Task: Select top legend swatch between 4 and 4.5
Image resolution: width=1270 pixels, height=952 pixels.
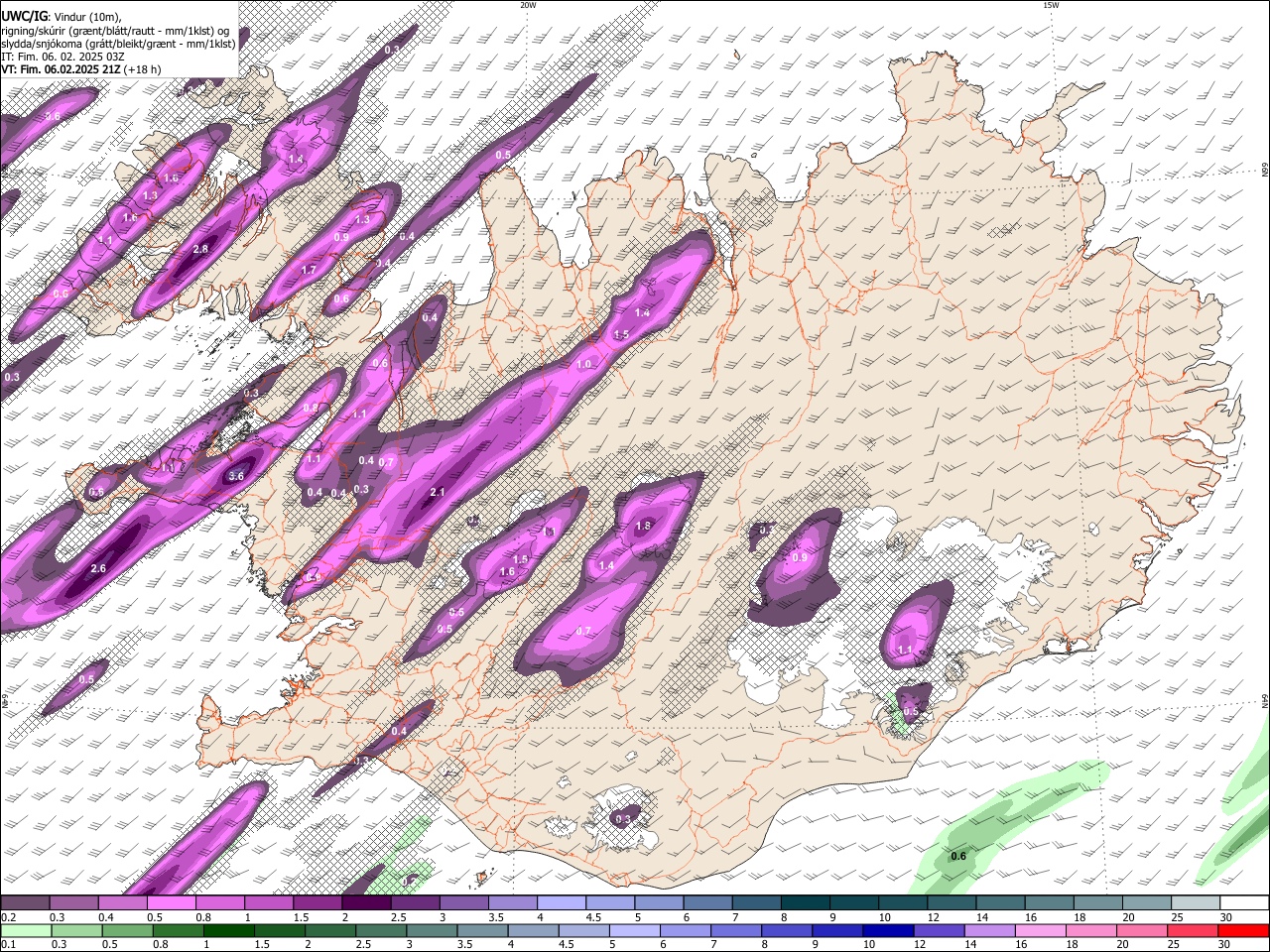Action: coord(562,904)
